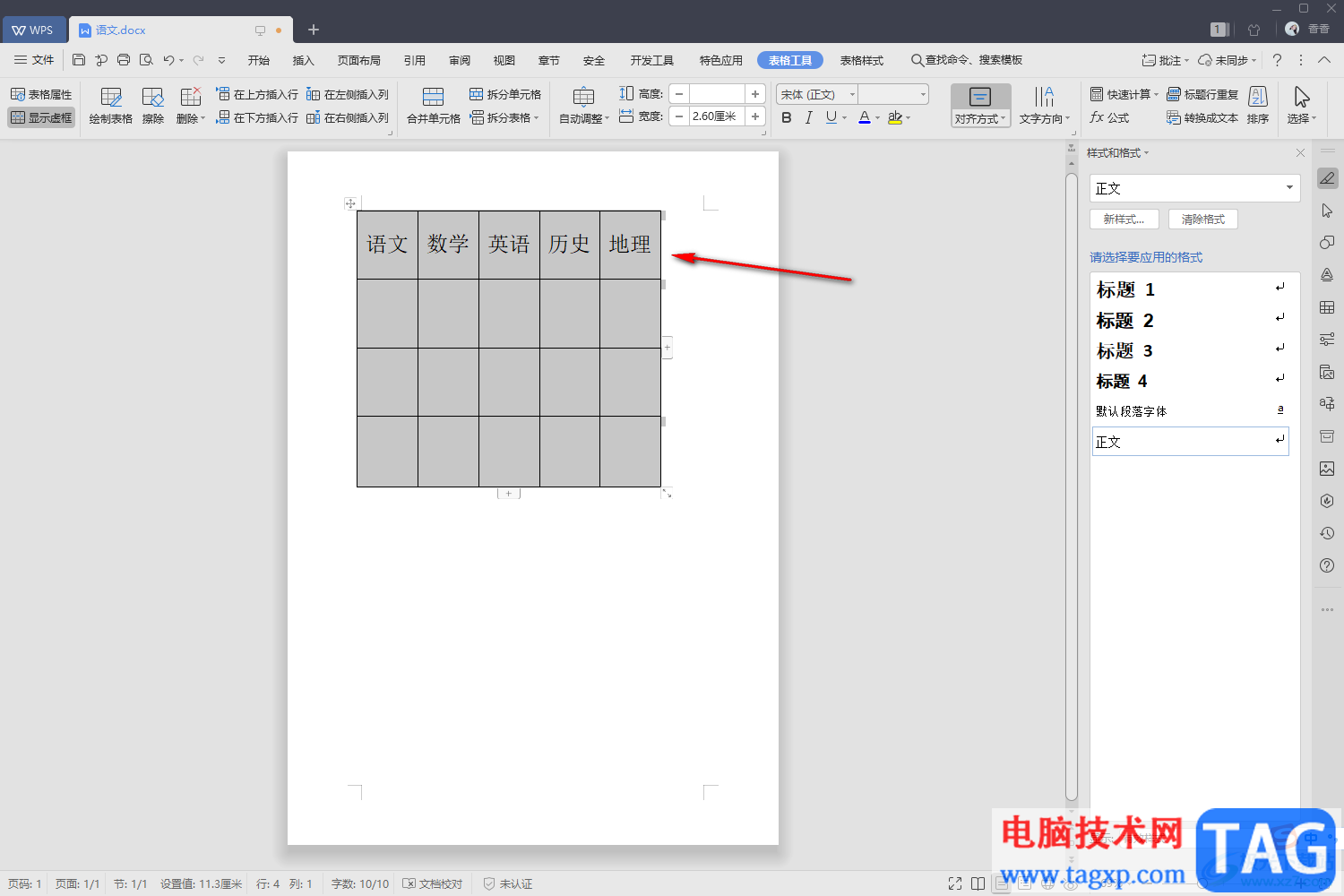Screen dimensions: 1344x896
Task: Click the print icon in quick access toolbar
Action: coord(124,60)
